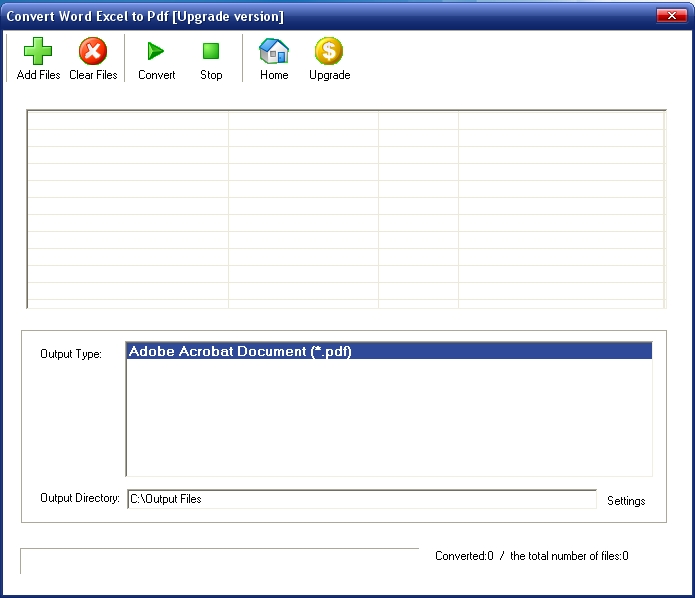
Task: Click the Converted:0 status text
Action: [464, 556]
